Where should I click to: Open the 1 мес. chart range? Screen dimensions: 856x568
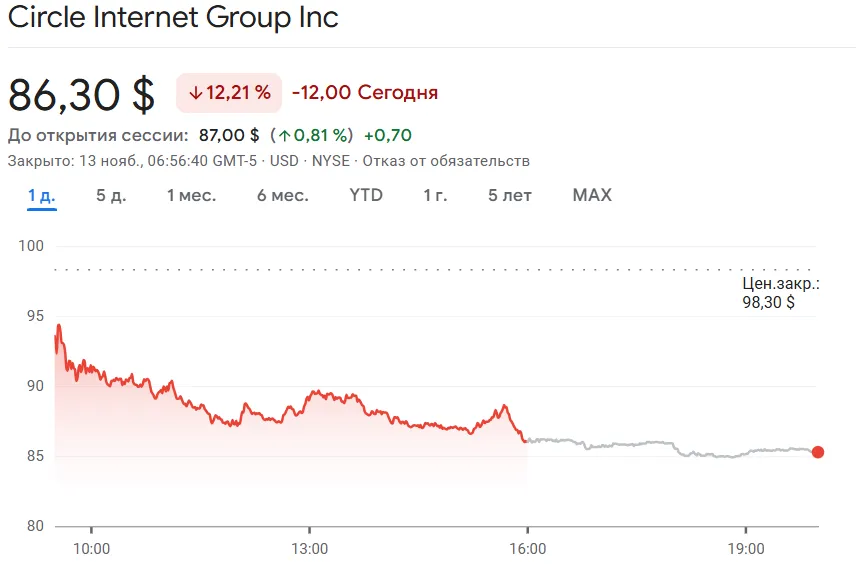(x=191, y=195)
